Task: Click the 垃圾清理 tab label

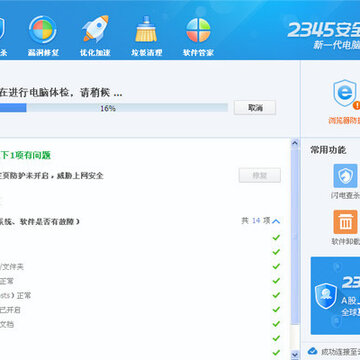Action: (x=147, y=52)
